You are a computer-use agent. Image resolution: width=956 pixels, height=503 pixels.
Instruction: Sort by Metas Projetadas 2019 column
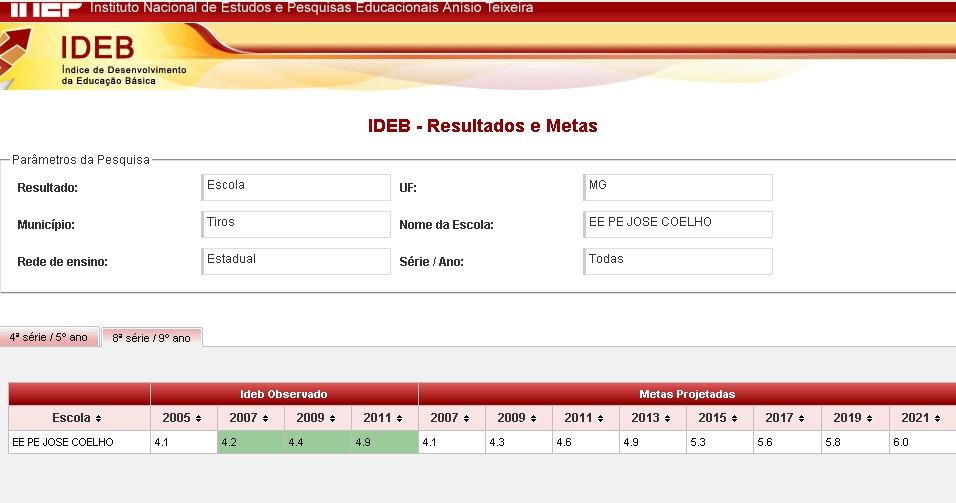click(855, 418)
